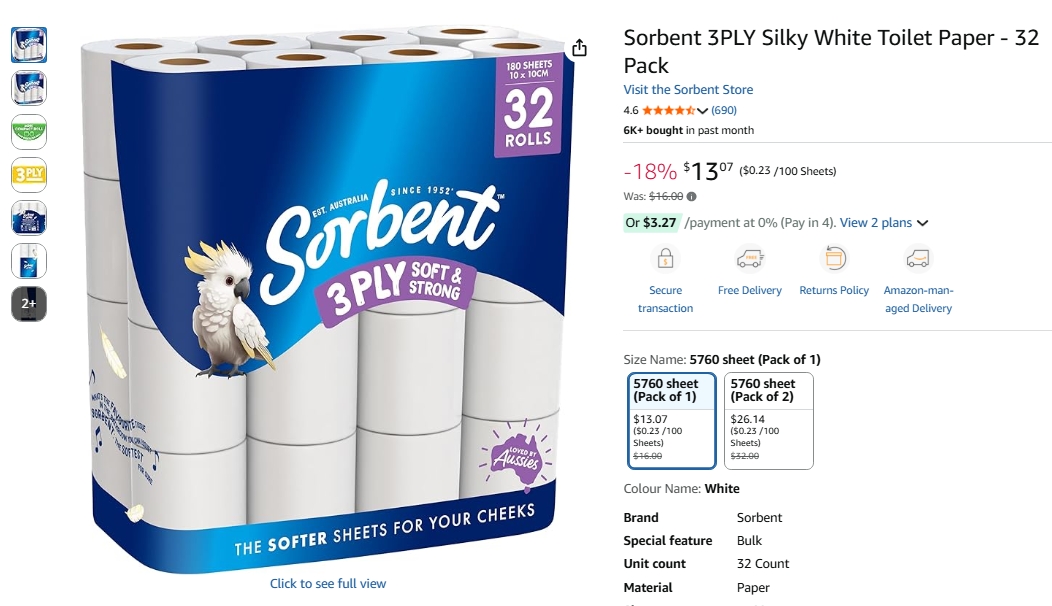The width and height of the screenshot is (1052, 606).
Task: Click the Returns Policy text link
Action: [834, 291]
